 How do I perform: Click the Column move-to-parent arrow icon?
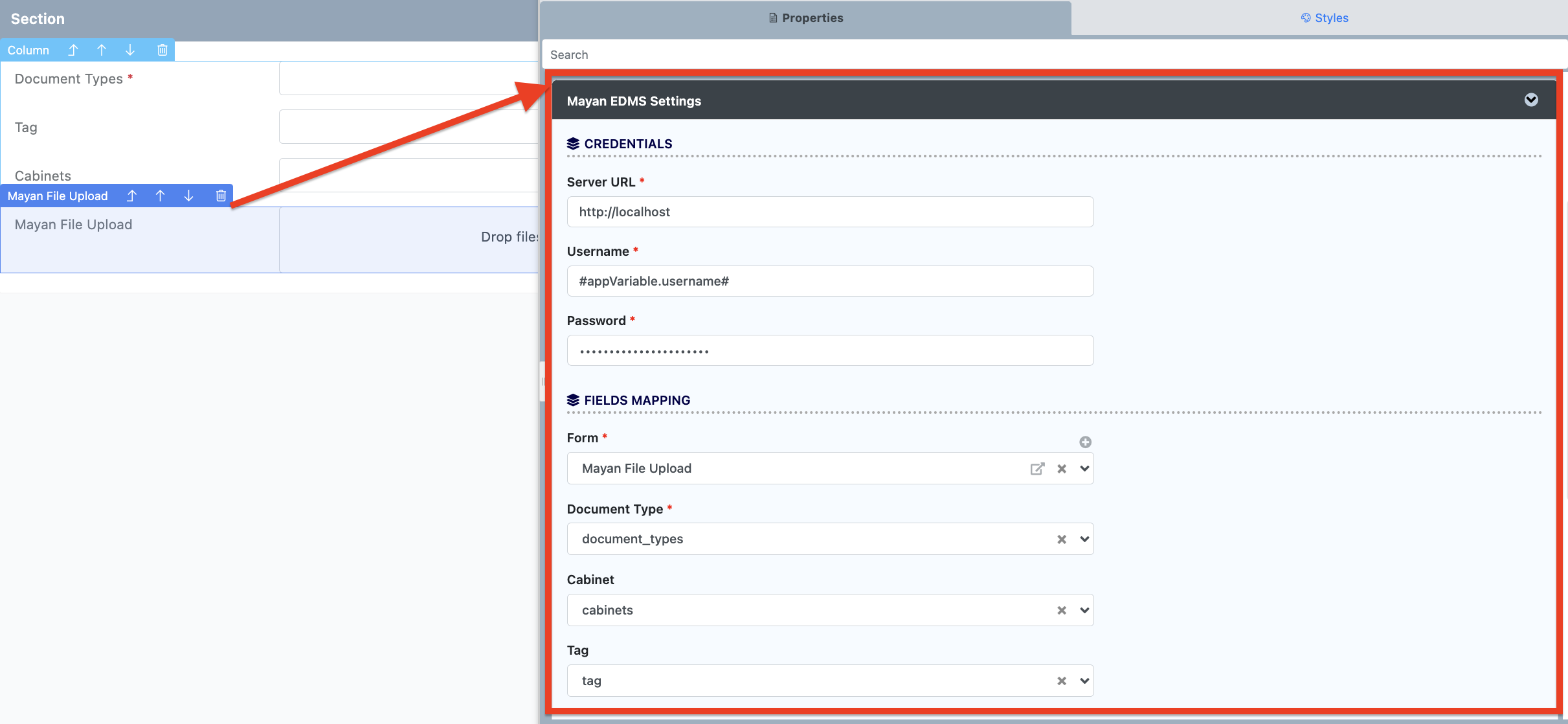coord(73,50)
